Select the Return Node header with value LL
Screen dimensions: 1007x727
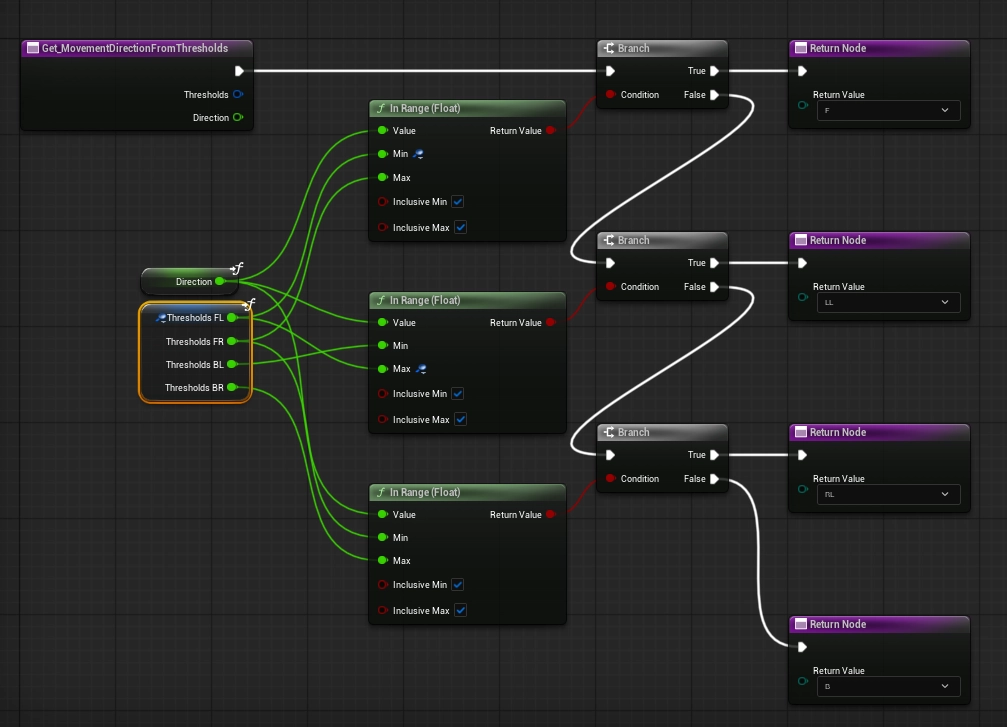click(879, 240)
